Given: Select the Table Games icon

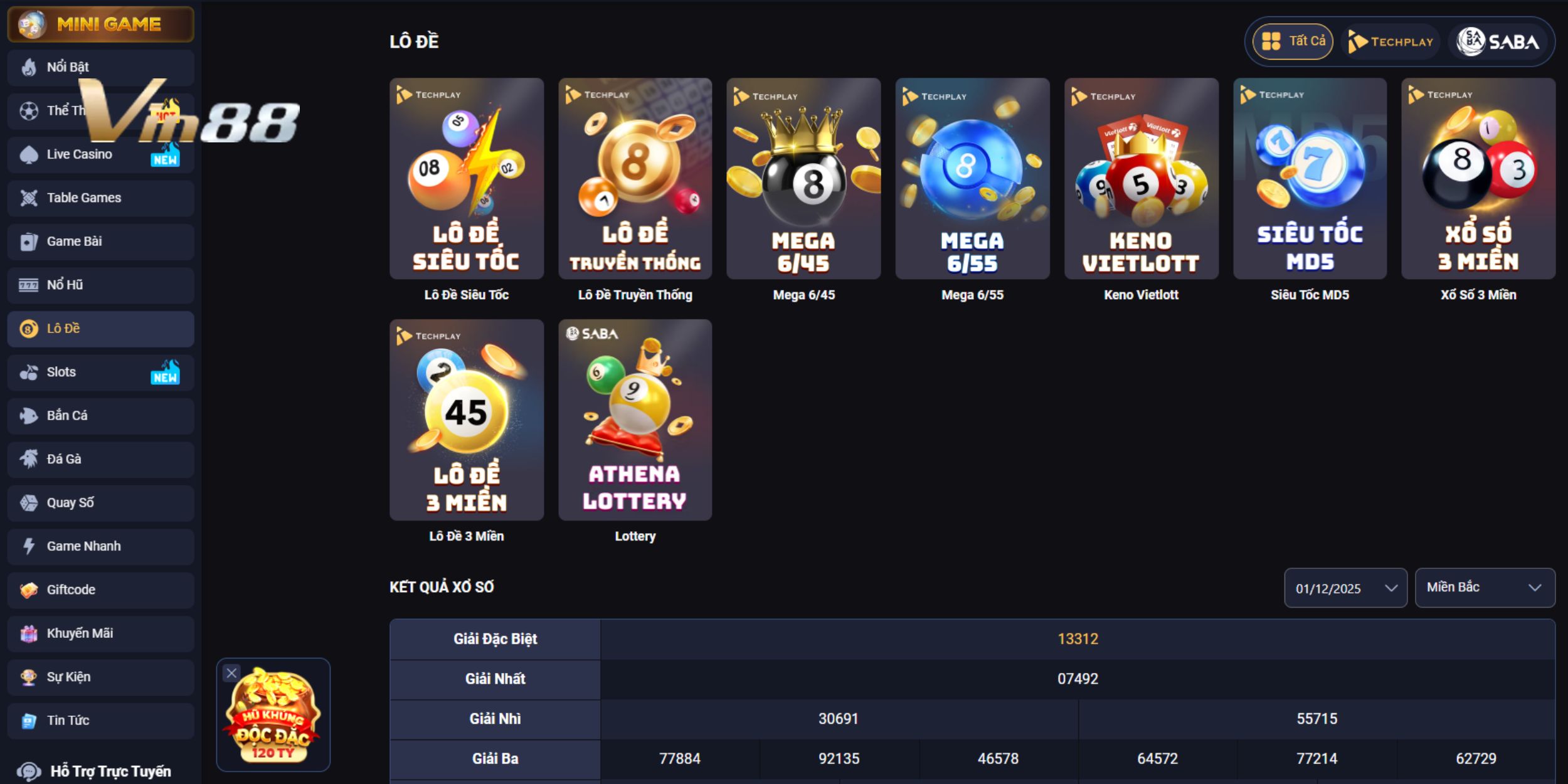Looking at the screenshot, I should 29,198.
